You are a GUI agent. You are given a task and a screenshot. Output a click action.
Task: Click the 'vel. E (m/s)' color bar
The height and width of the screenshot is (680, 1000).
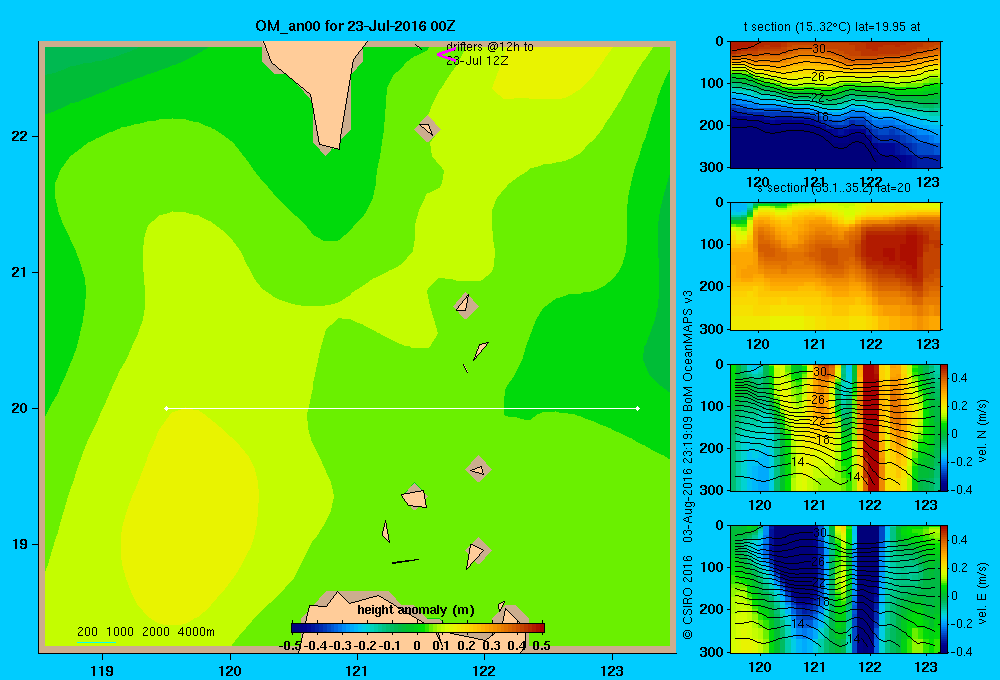tap(944, 589)
